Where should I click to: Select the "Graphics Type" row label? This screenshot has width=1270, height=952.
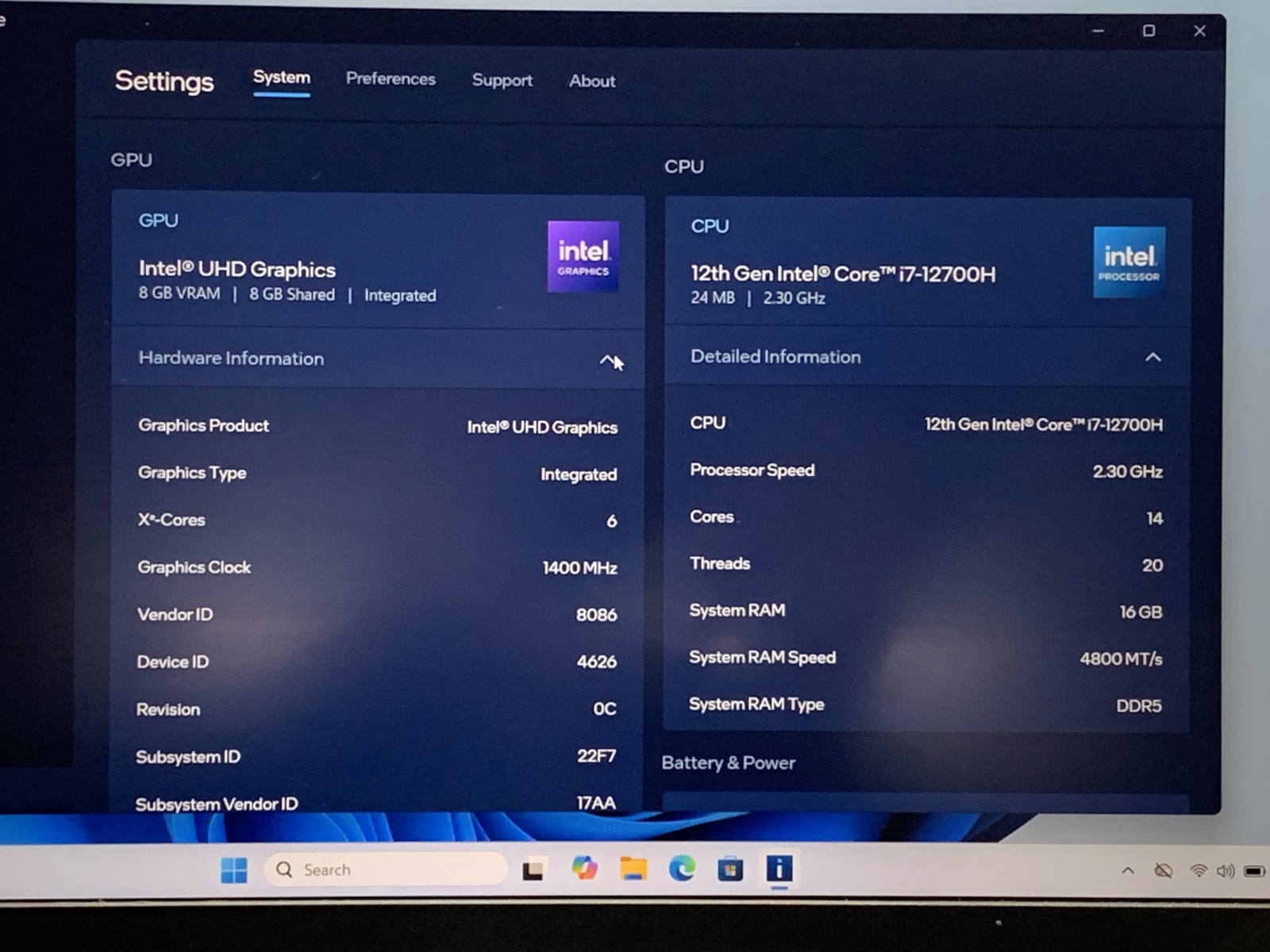click(192, 473)
